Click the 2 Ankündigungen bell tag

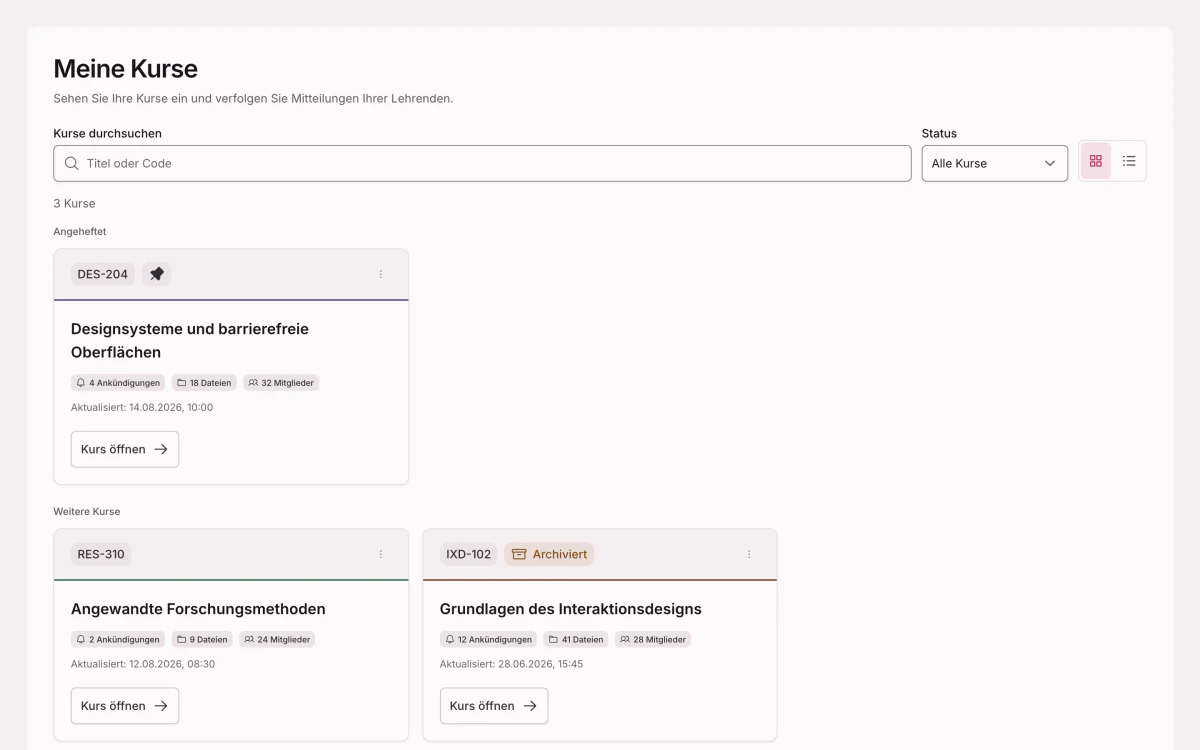[118, 639]
